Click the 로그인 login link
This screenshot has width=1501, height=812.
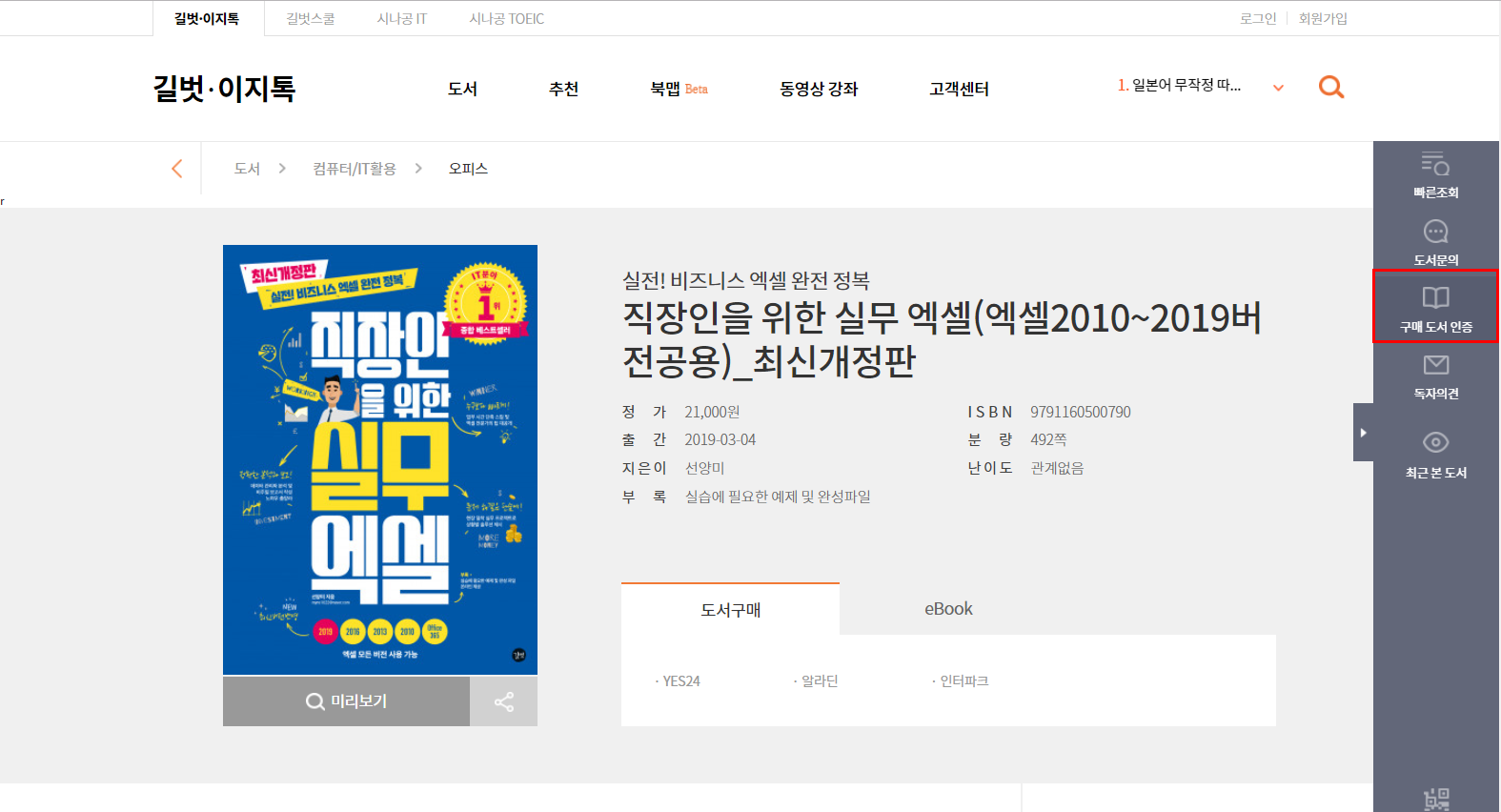pos(1257,18)
